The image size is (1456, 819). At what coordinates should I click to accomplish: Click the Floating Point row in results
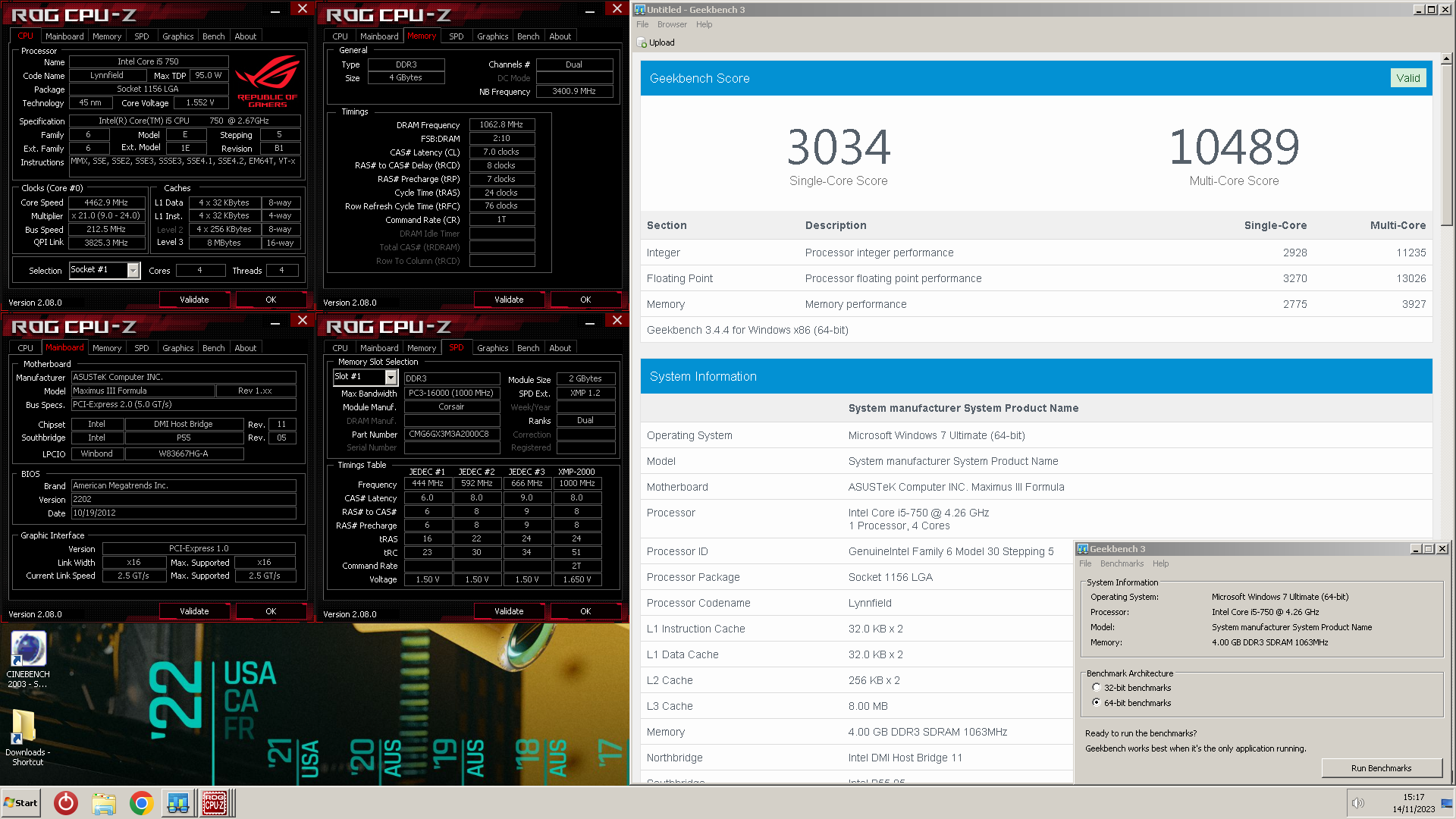(1036, 278)
